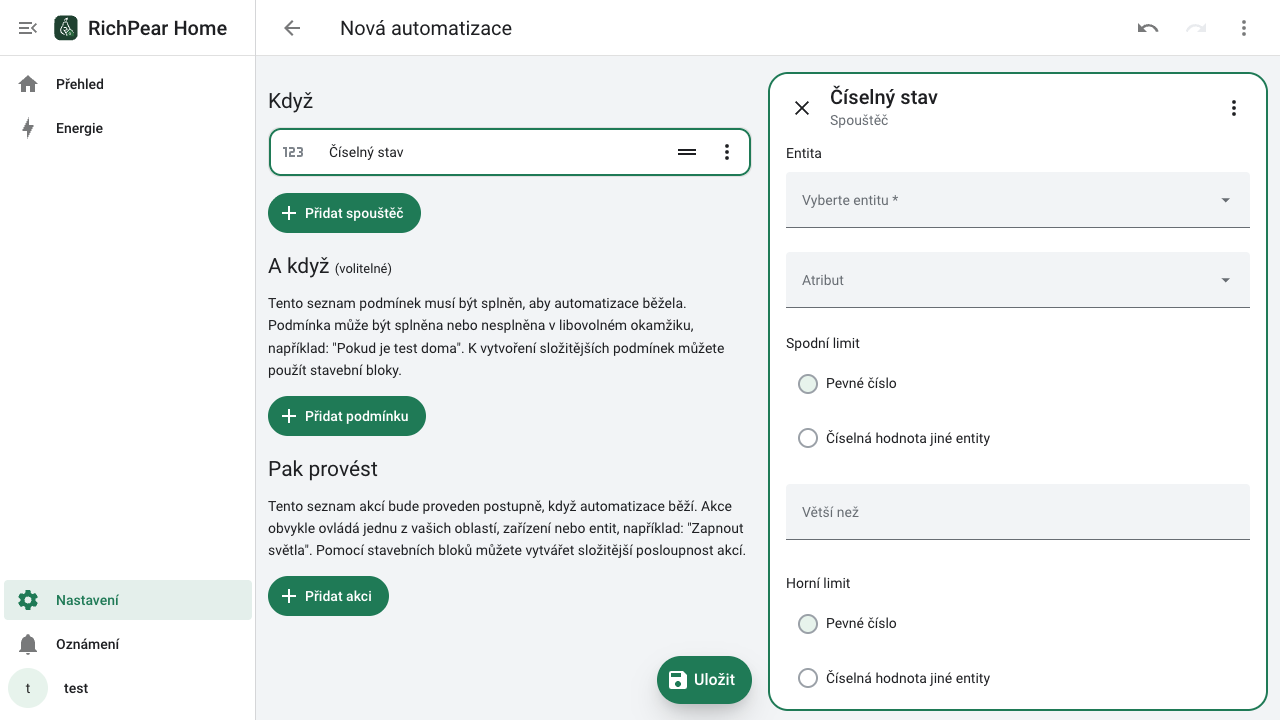This screenshot has height=720, width=1280.
Task: Open the test user avatar
Action: (28, 688)
